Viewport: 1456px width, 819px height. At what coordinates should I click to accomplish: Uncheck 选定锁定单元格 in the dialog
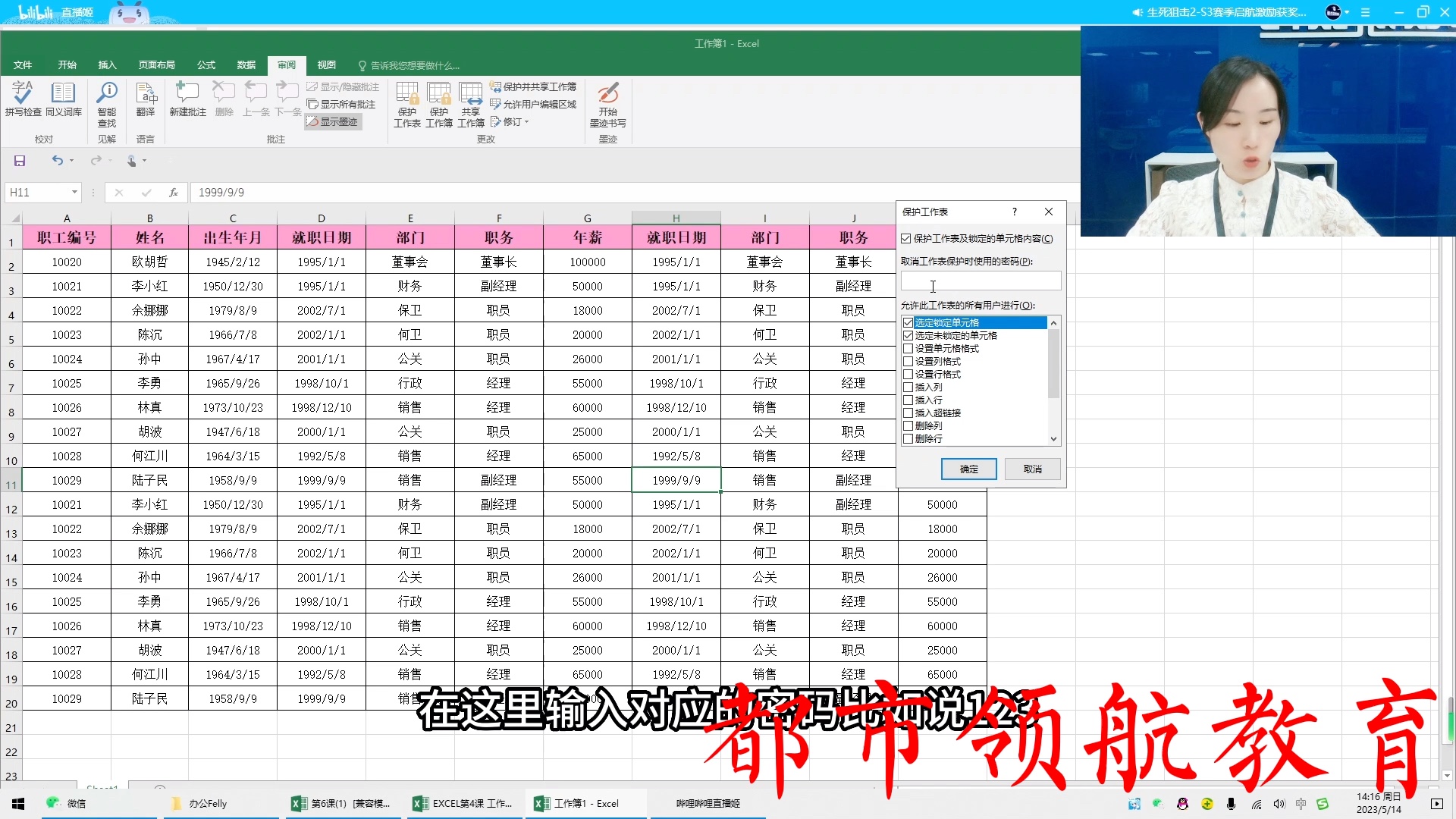(x=909, y=322)
